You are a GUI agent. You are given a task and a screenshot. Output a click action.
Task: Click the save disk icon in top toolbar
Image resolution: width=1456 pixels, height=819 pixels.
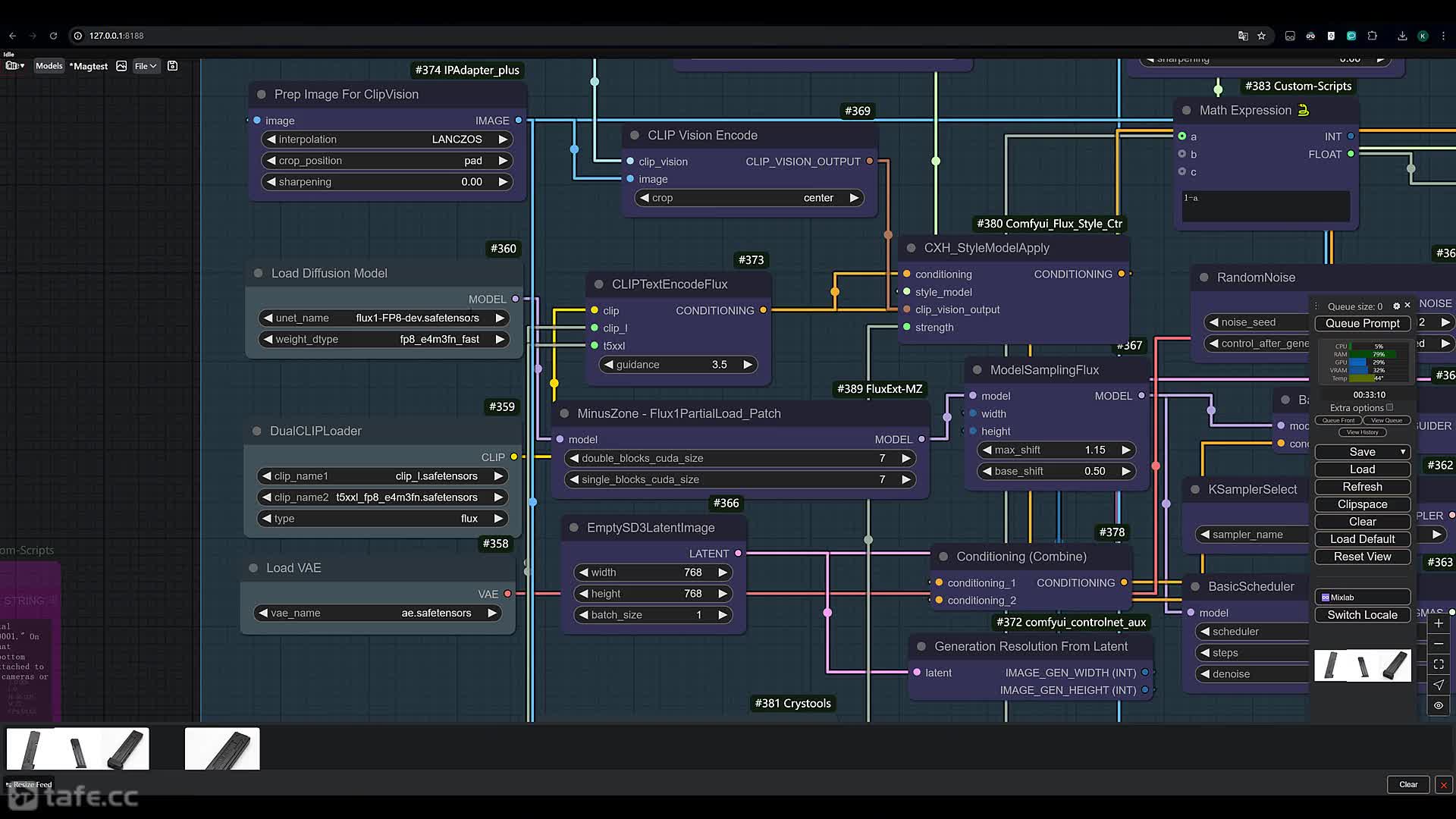pos(173,66)
